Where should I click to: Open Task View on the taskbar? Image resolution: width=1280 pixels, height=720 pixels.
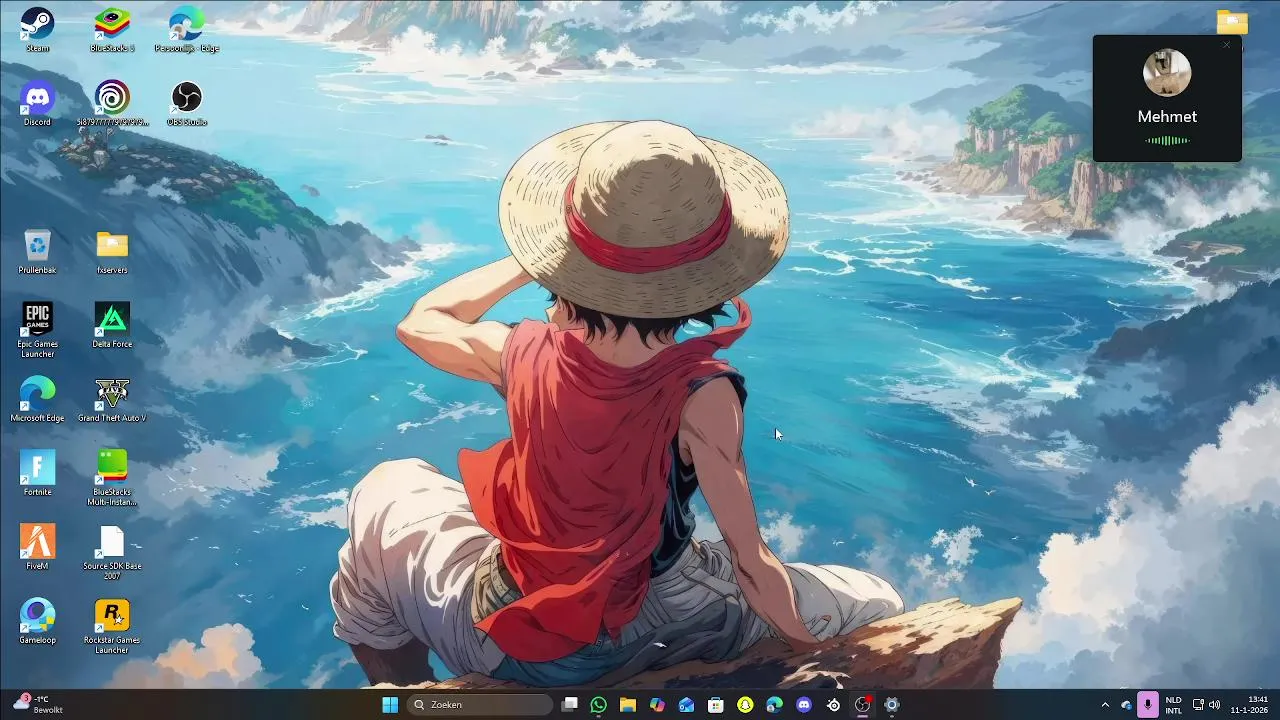(x=569, y=705)
